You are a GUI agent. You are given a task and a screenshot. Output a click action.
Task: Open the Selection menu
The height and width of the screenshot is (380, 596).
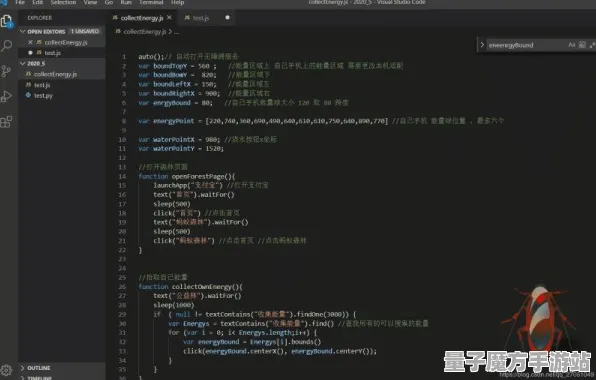(63, 2)
